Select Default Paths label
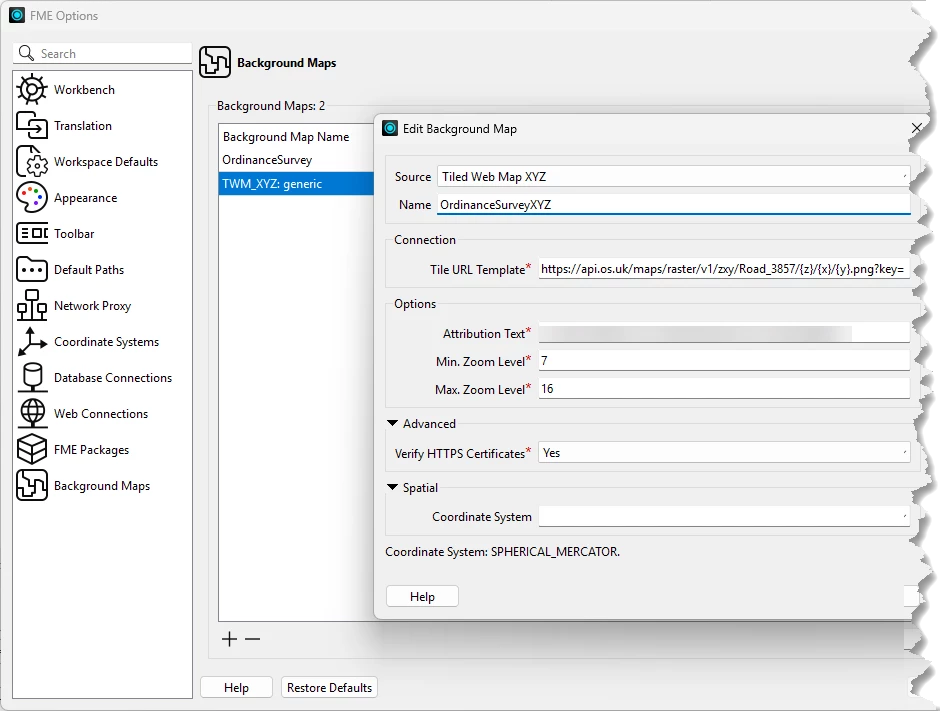The image size is (940, 711). coord(89,270)
